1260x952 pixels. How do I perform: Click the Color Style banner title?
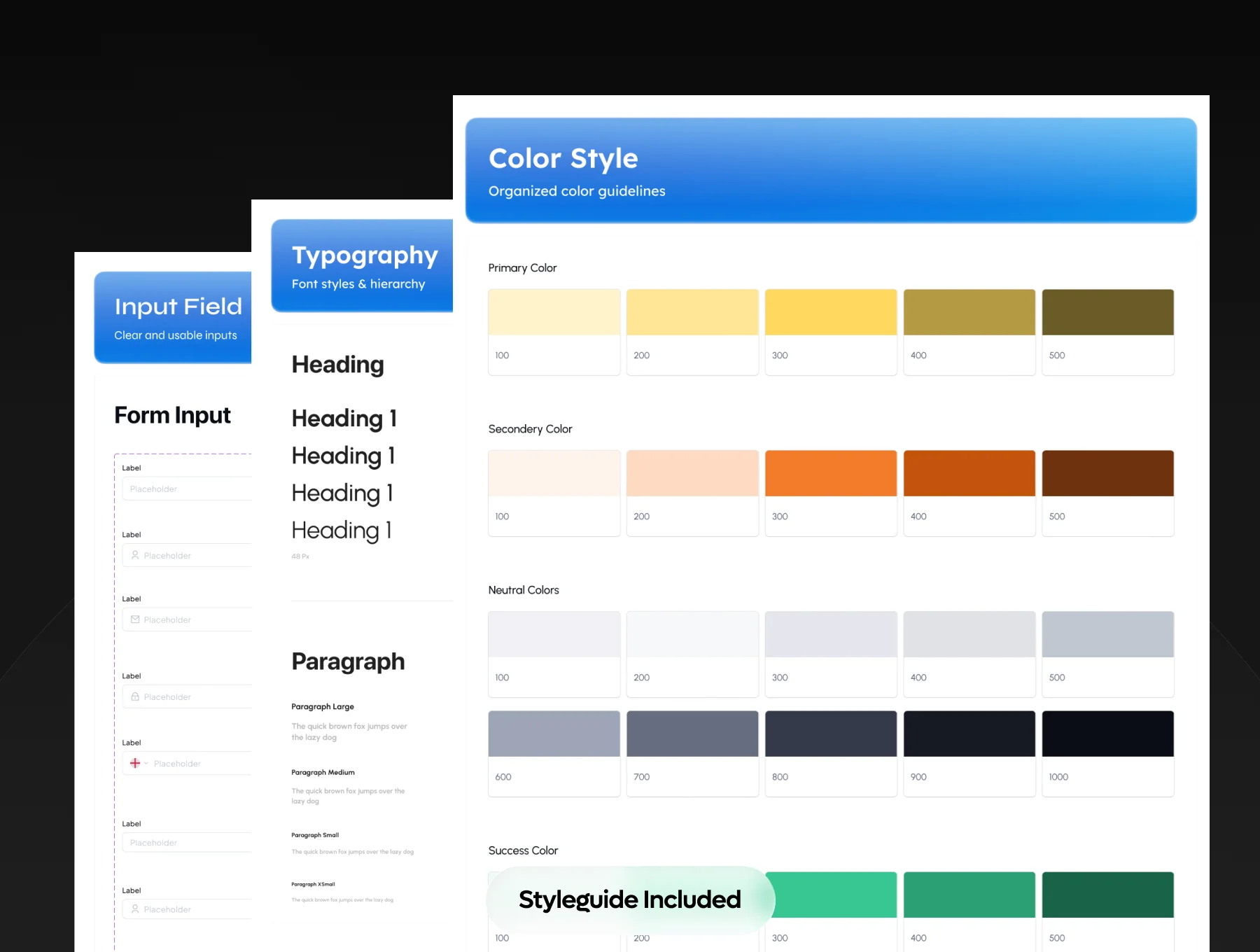click(x=563, y=159)
